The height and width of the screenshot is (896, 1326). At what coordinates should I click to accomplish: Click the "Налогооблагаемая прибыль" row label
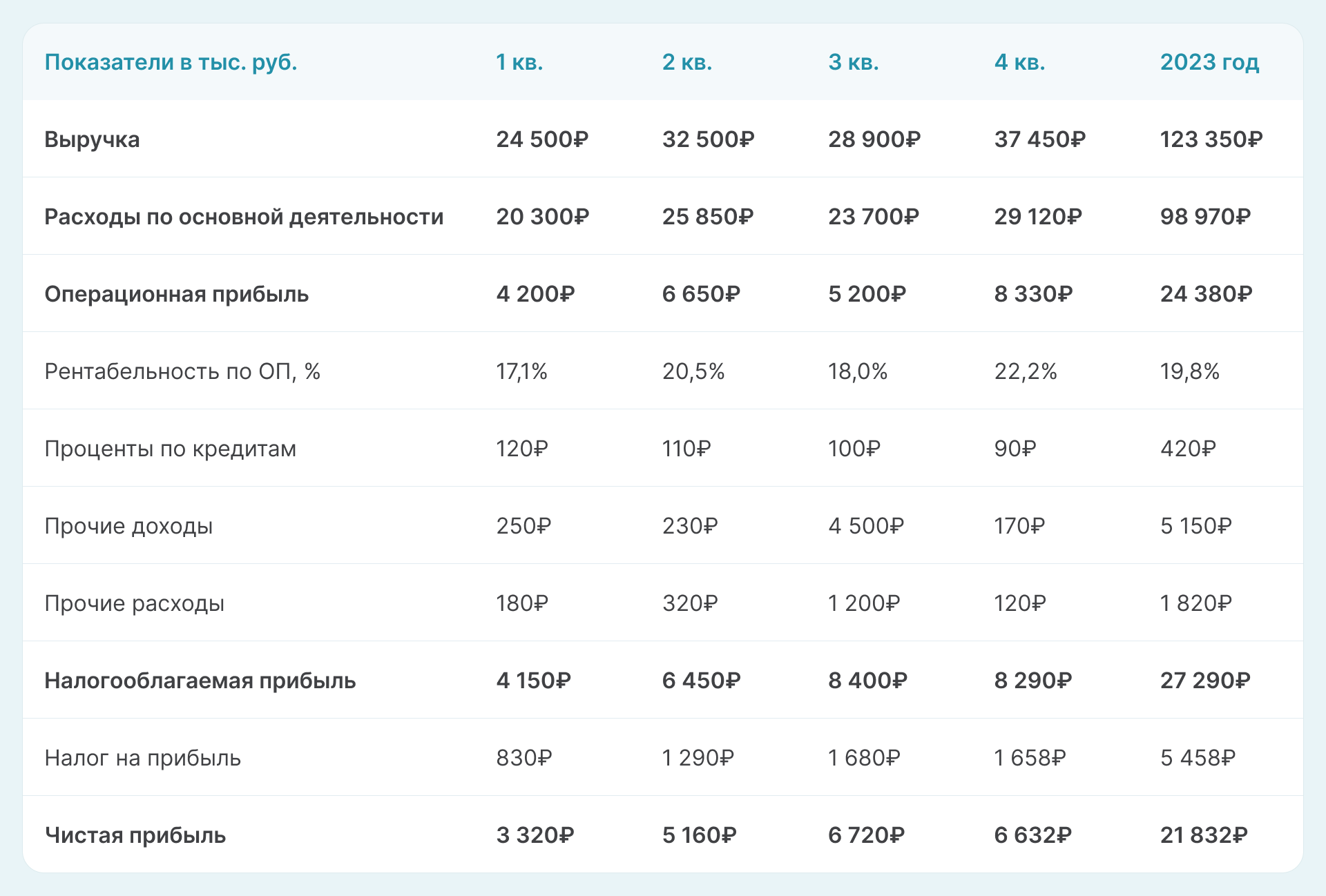200,681
